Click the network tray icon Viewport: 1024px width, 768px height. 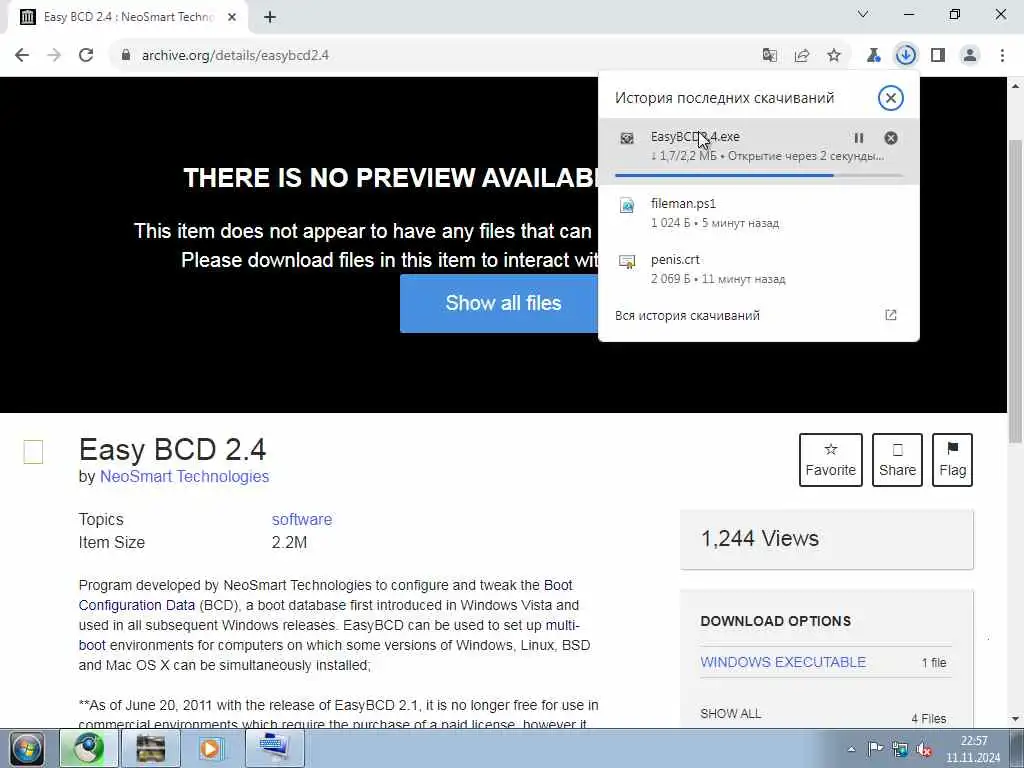coord(900,749)
